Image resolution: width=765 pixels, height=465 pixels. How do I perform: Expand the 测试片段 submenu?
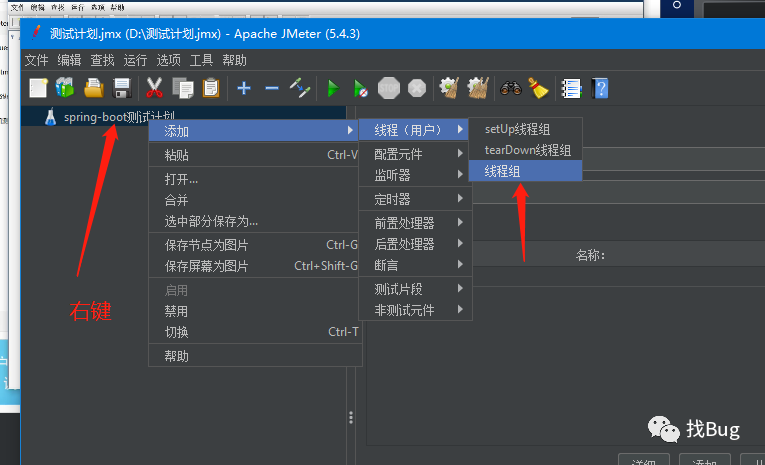click(415, 289)
